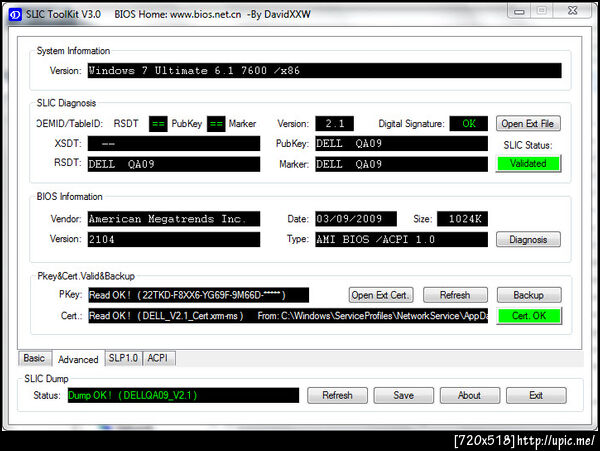Save the SLIC dump
Image resolution: width=600 pixels, height=451 pixels.
pyautogui.click(x=404, y=395)
